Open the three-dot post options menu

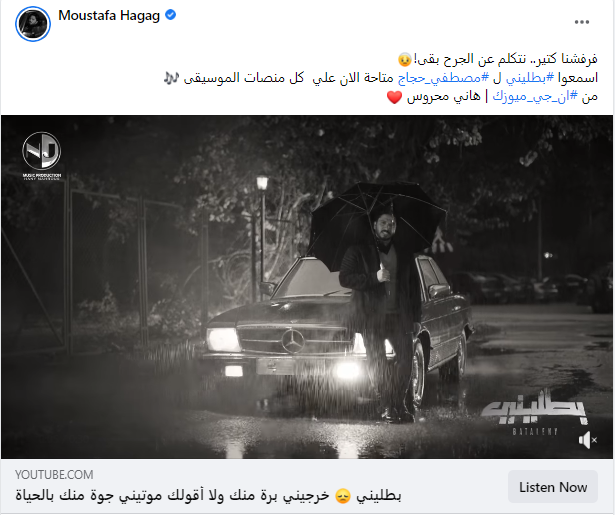(x=582, y=22)
